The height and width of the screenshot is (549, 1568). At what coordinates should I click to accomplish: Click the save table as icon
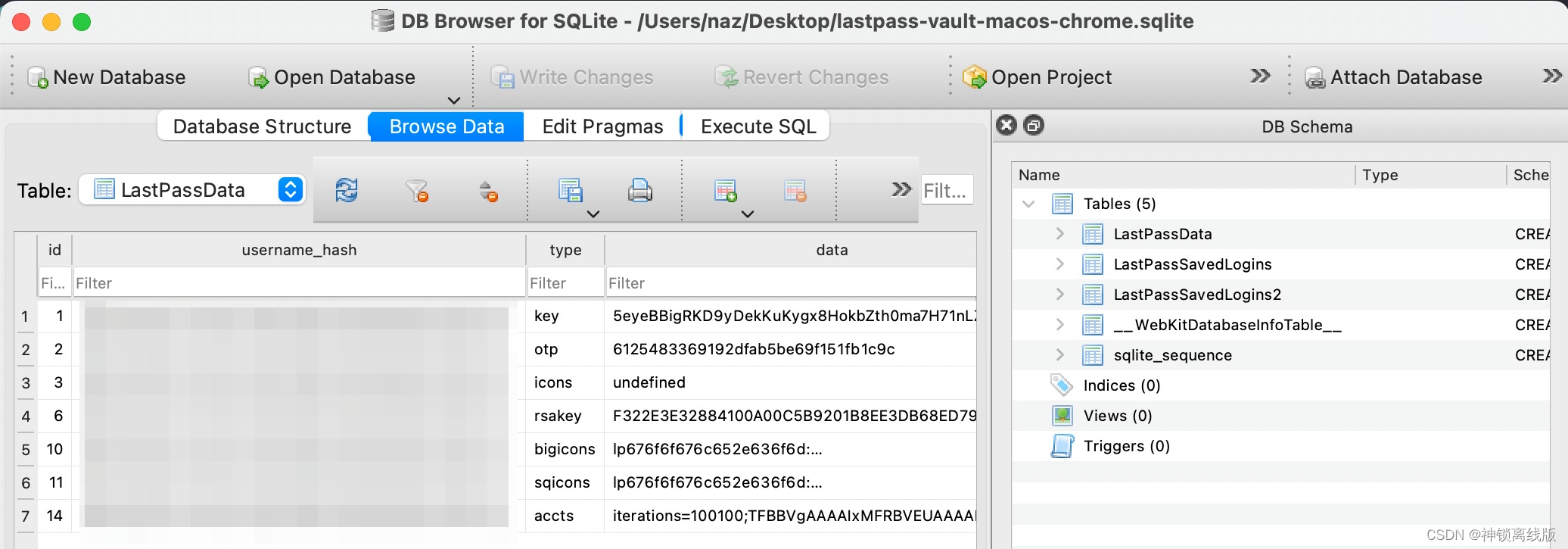(x=570, y=190)
